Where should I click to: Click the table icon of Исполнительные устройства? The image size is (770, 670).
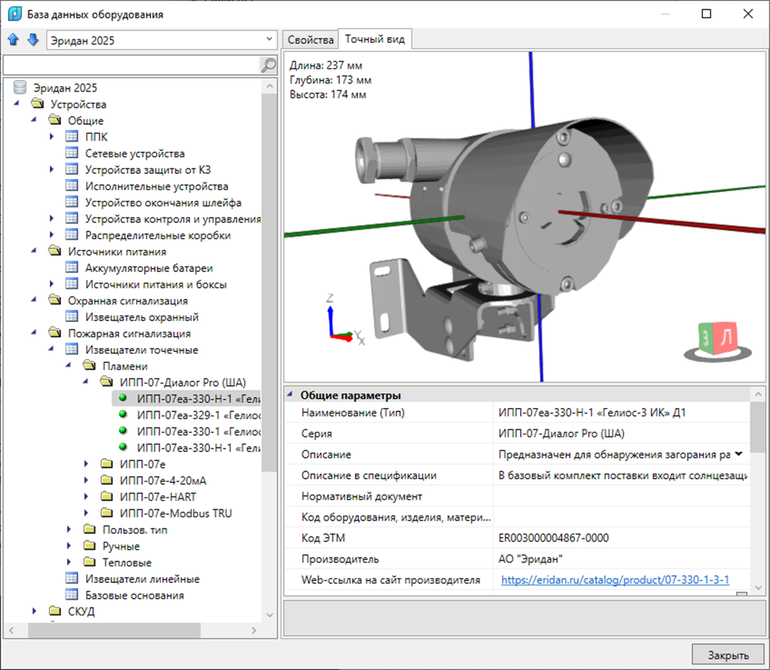(x=72, y=186)
